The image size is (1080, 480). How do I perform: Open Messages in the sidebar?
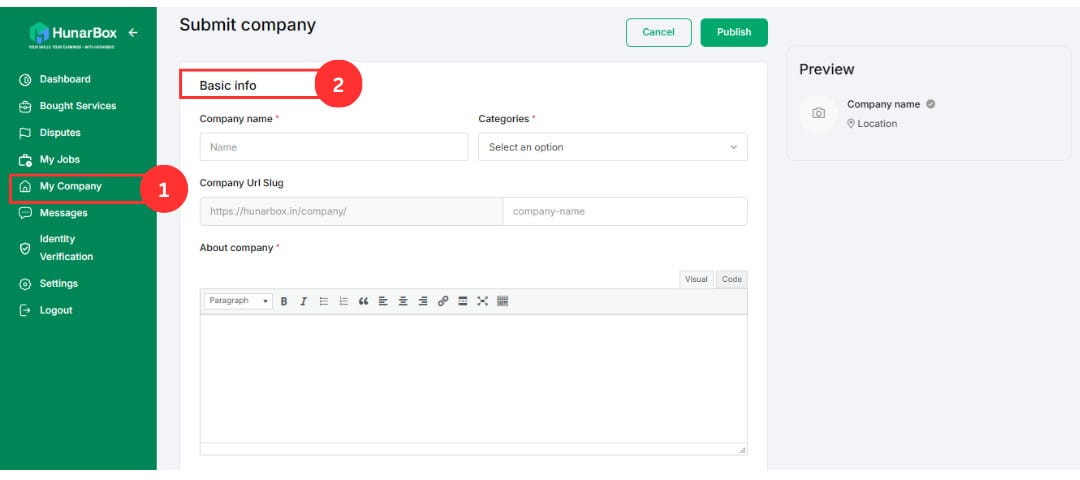(x=63, y=213)
